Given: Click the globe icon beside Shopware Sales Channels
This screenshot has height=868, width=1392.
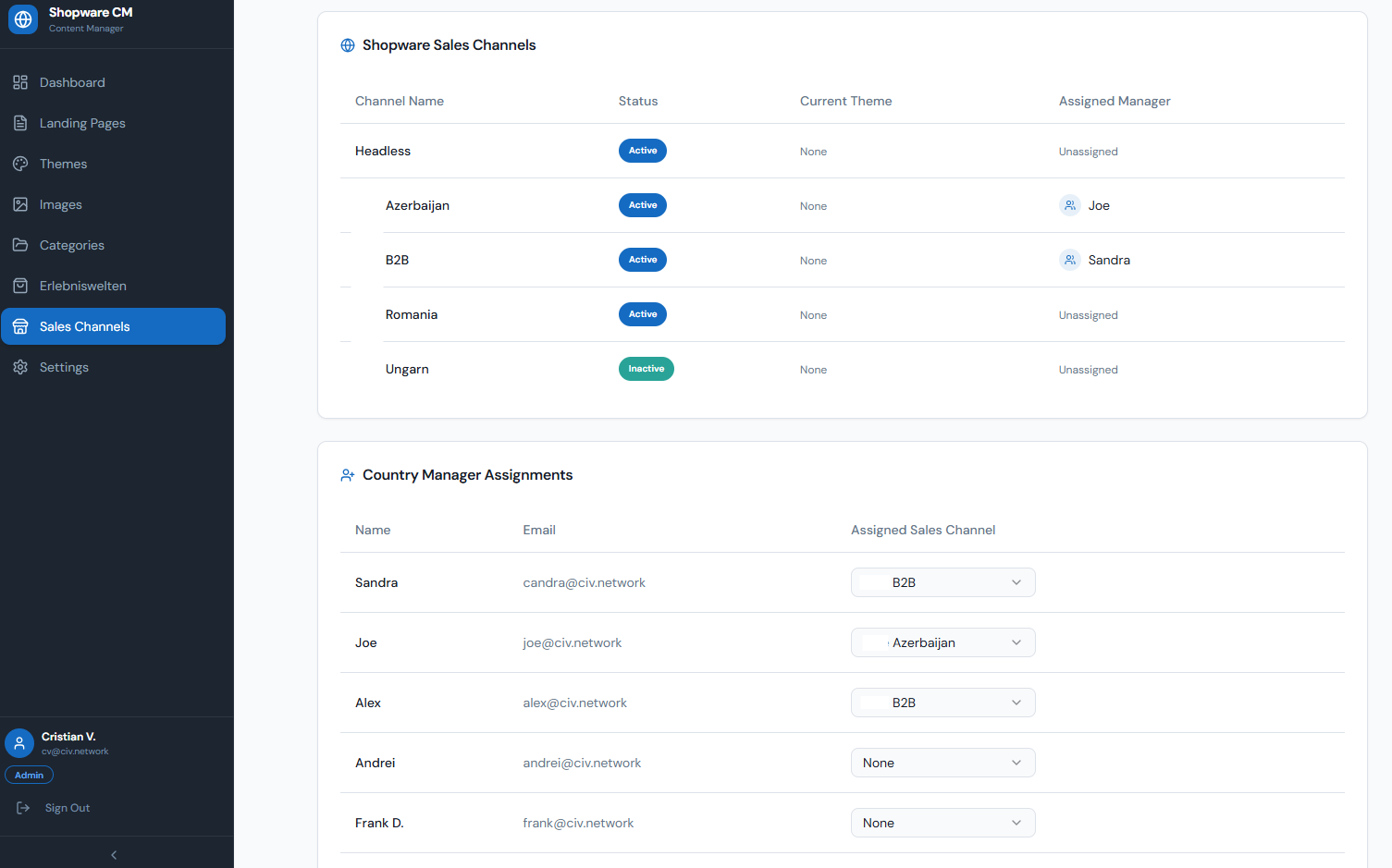Looking at the screenshot, I should (348, 45).
